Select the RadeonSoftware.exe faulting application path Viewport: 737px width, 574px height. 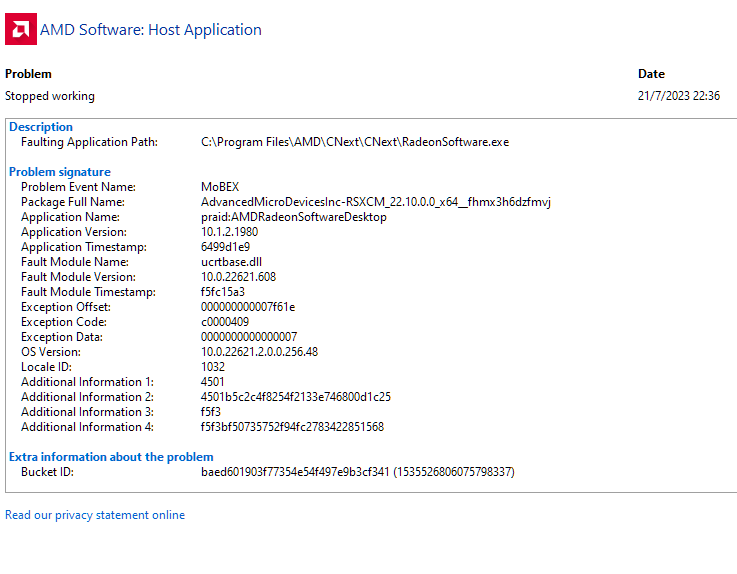point(355,142)
